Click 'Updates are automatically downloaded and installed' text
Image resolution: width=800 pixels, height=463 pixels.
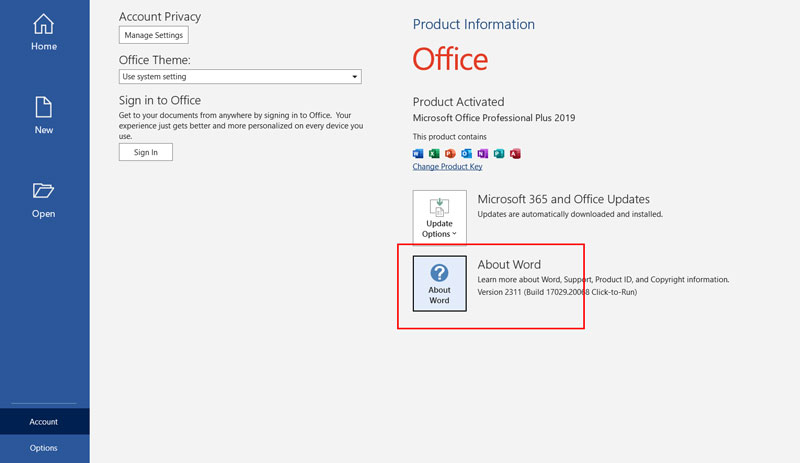tap(570, 214)
